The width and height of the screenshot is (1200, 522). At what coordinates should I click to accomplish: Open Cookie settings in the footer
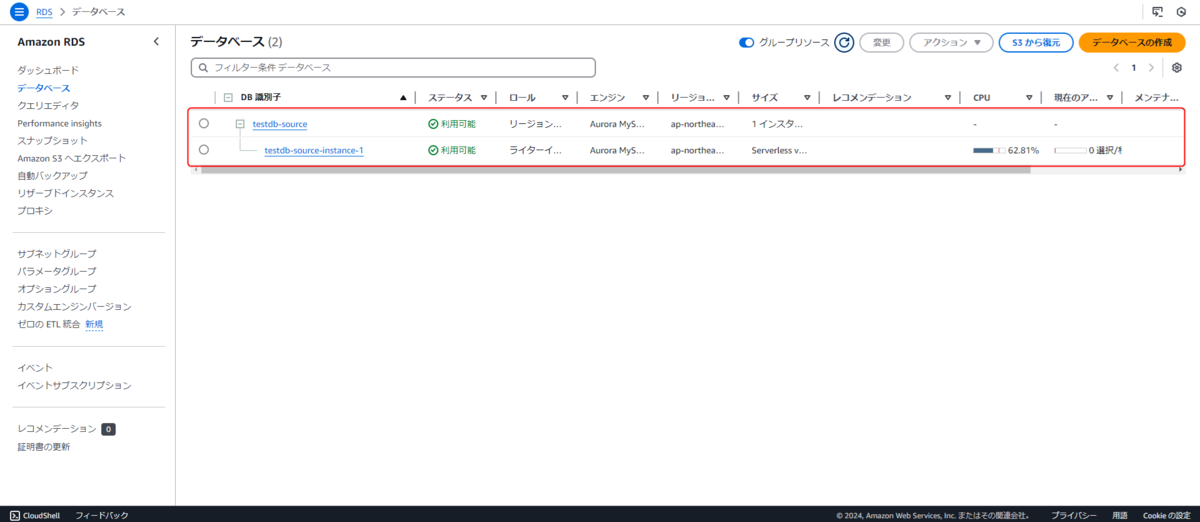[x=1166, y=515]
